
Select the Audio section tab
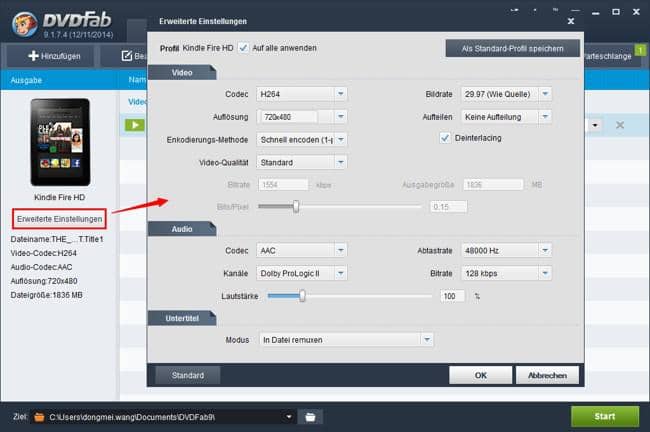click(x=182, y=229)
